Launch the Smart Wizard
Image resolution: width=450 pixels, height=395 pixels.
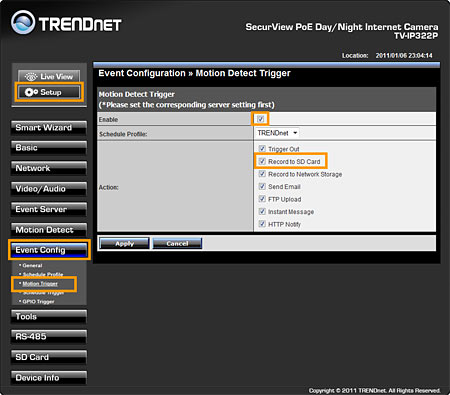(49, 128)
